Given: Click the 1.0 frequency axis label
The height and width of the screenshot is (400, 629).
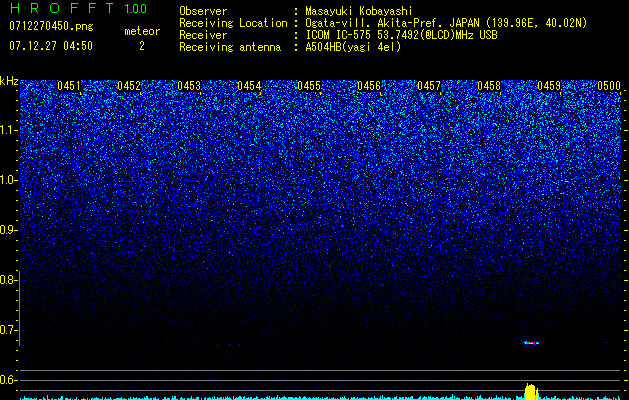Looking at the screenshot, I should pos(8,180).
